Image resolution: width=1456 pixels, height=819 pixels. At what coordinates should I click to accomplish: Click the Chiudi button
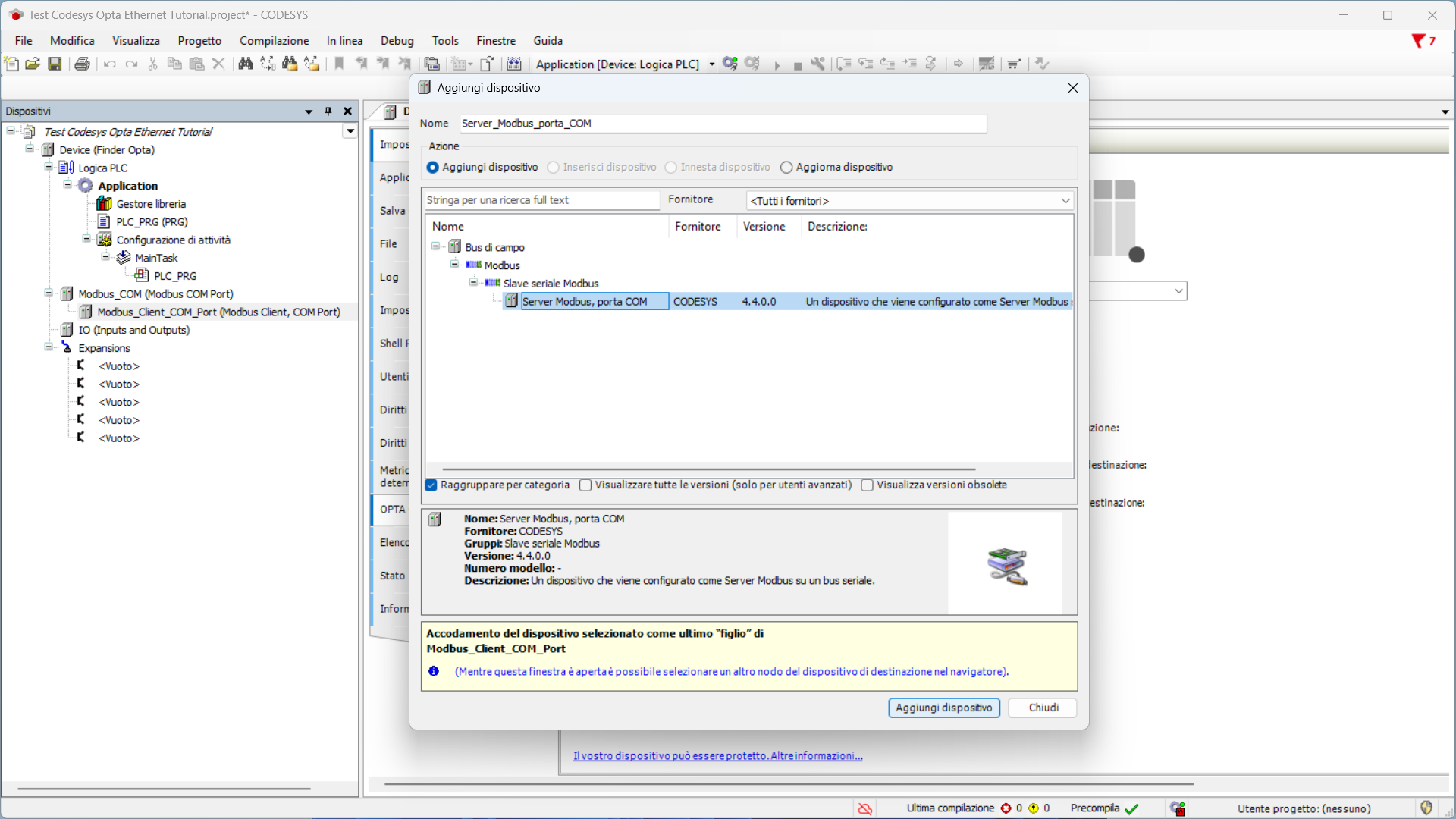pyautogui.click(x=1043, y=708)
